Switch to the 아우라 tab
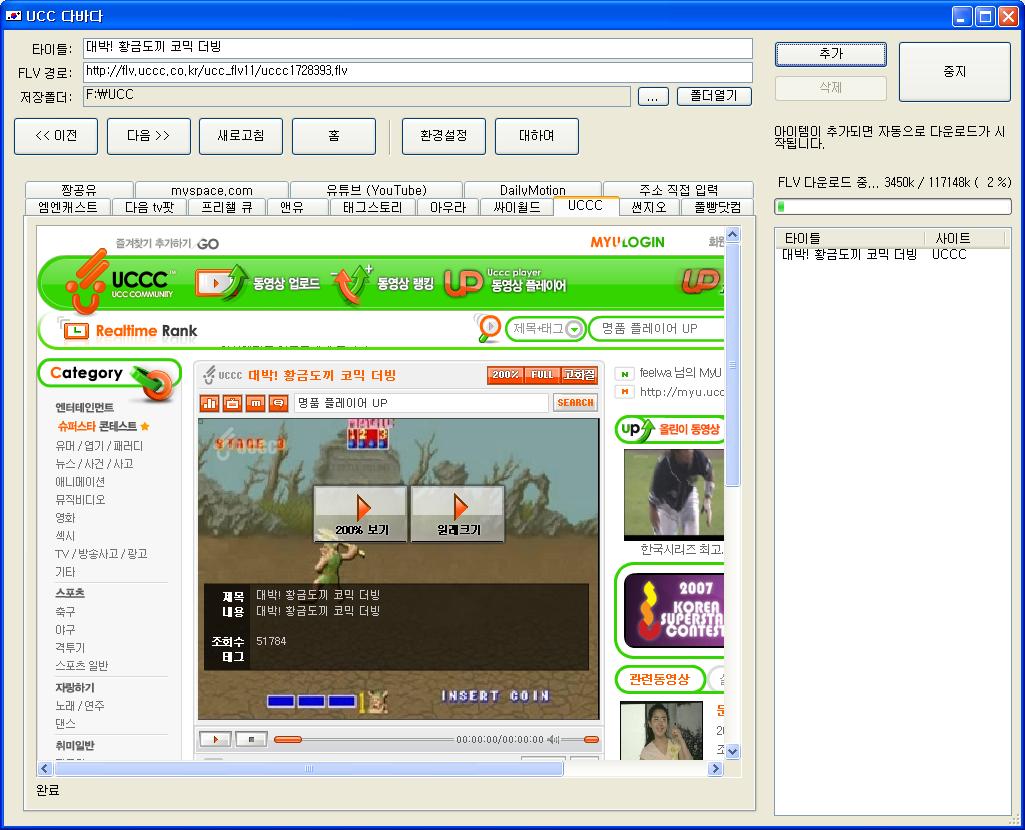Viewport: 1025px width, 830px height. coord(448,207)
